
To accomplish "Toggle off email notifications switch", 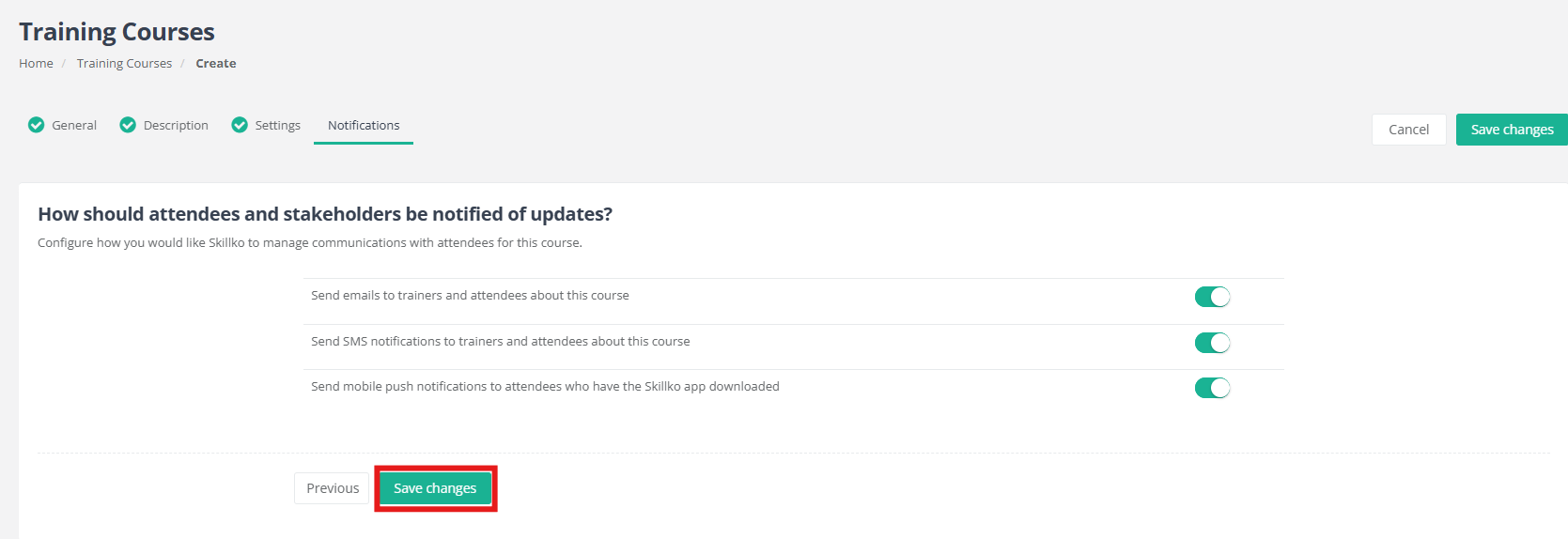I will click(1212, 297).
